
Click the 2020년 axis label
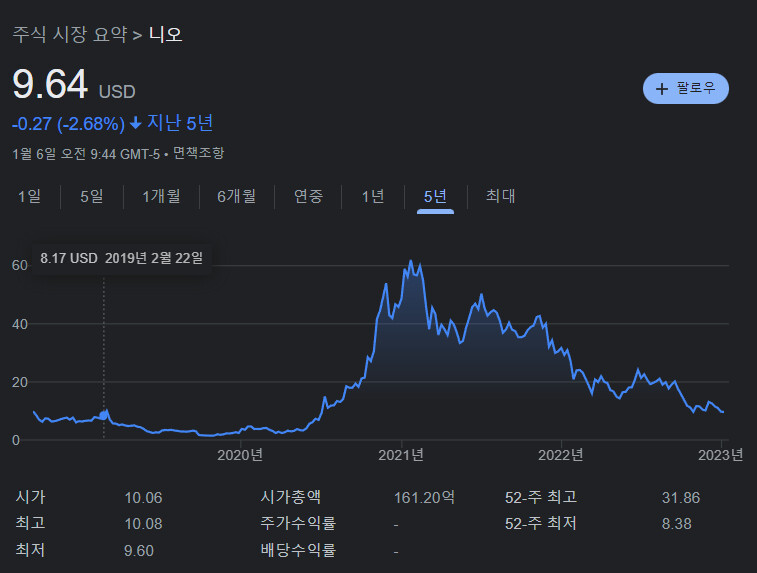pos(240,455)
